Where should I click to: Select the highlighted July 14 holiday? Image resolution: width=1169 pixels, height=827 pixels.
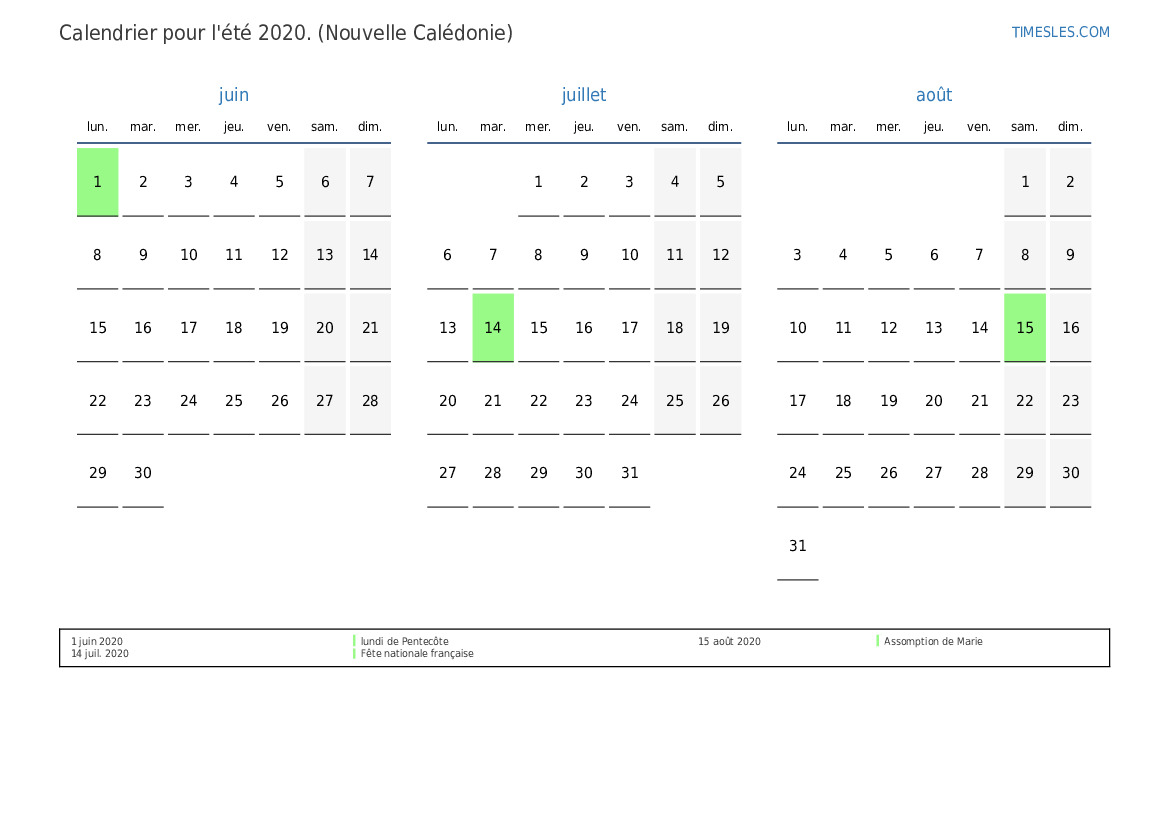coord(493,327)
